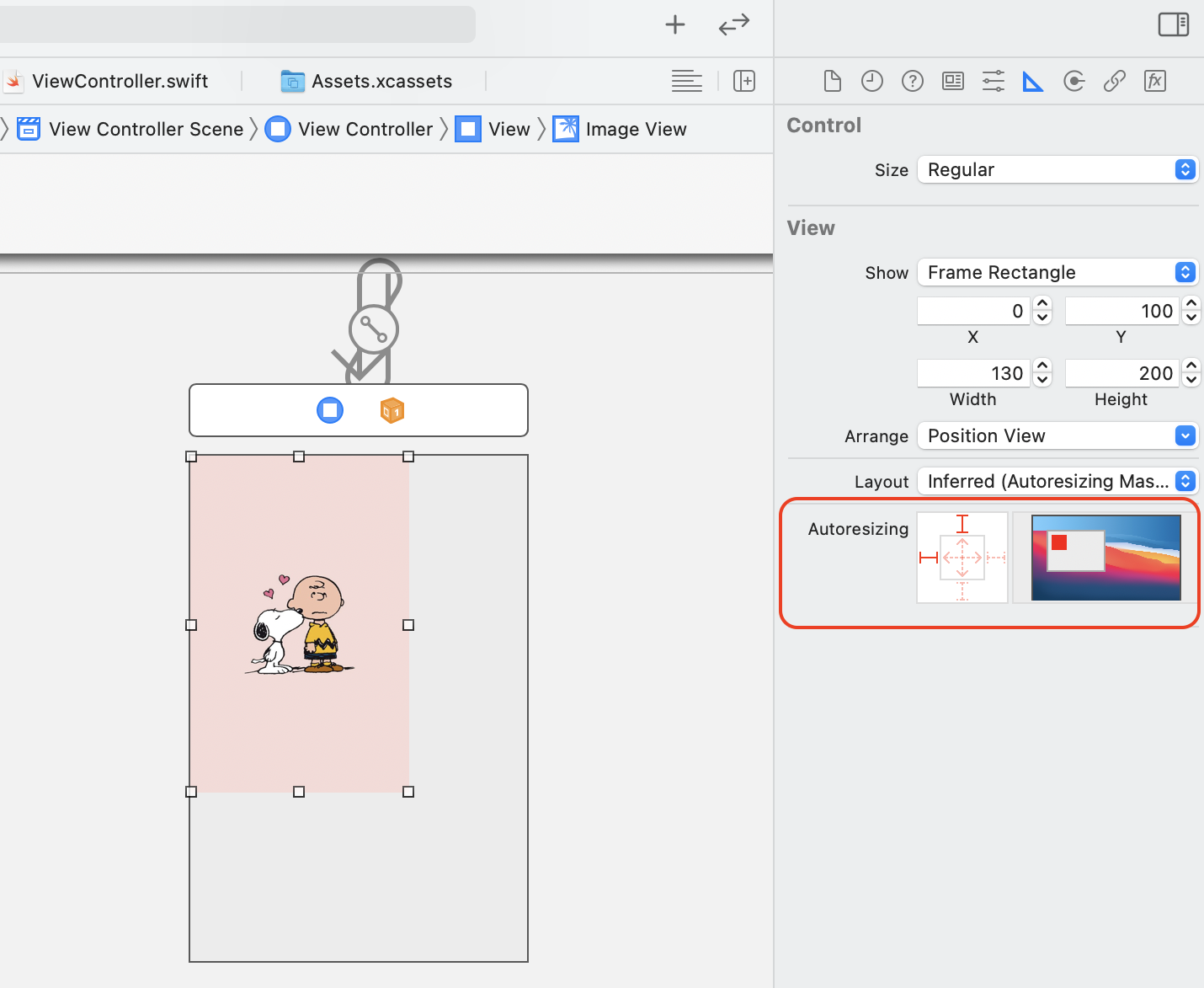Image resolution: width=1204 pixels, height=988 pixels.
Task: Increment the X value stepper
Action: click(1042, 304)
